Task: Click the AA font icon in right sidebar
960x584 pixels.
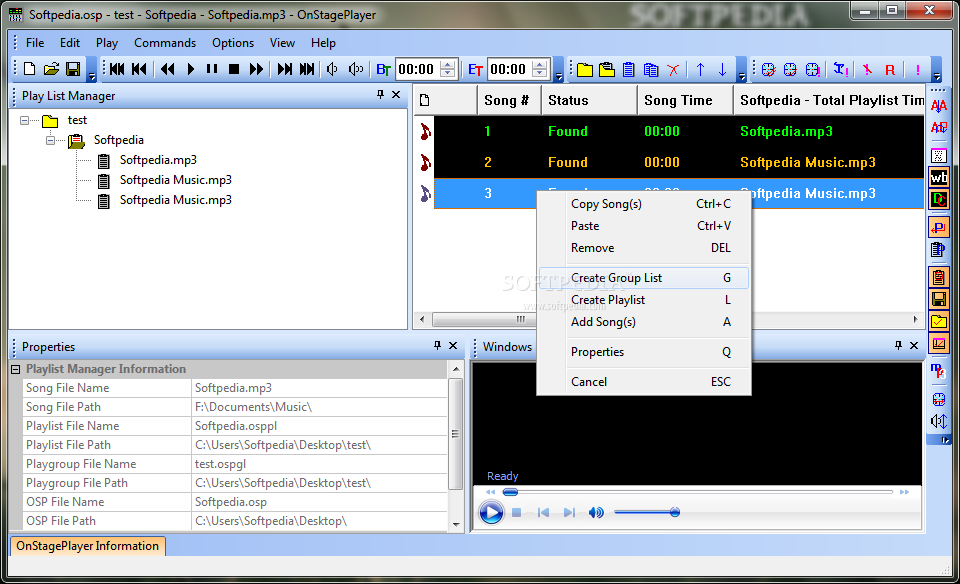Action: click(939, 106)
